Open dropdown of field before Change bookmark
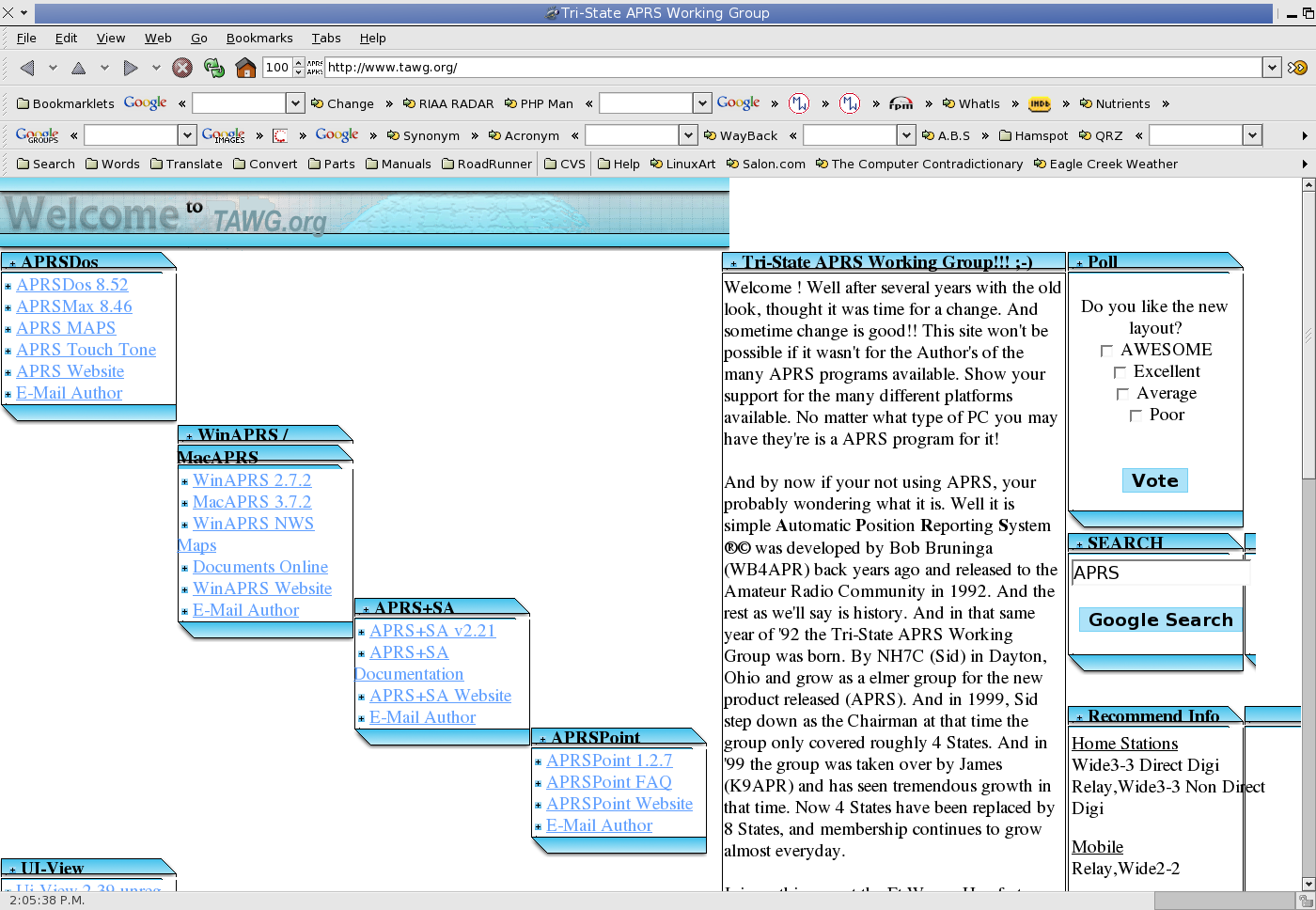Viewport: 1316px width, 910px height. [x=295, y=103]
